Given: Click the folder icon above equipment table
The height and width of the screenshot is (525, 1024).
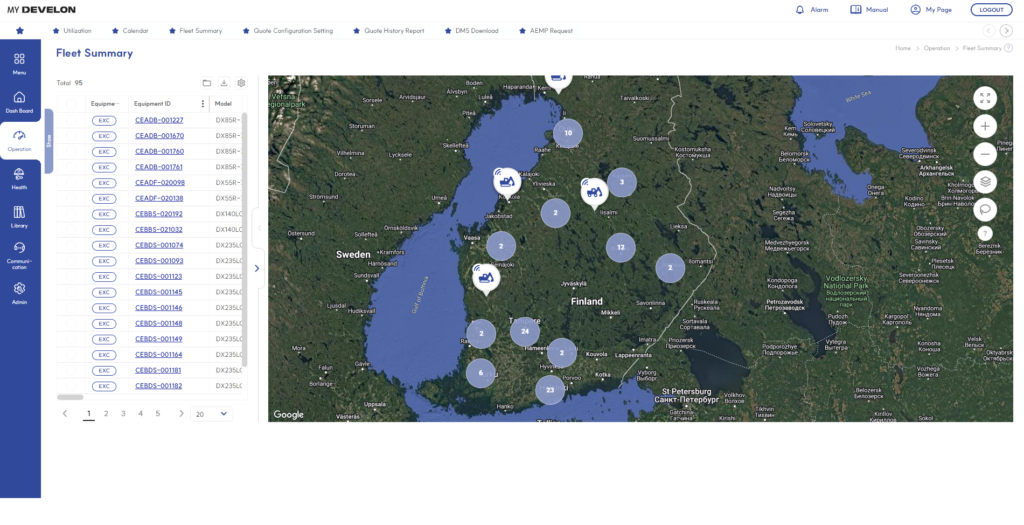Looking at the screenshot, I should point(206,83).
